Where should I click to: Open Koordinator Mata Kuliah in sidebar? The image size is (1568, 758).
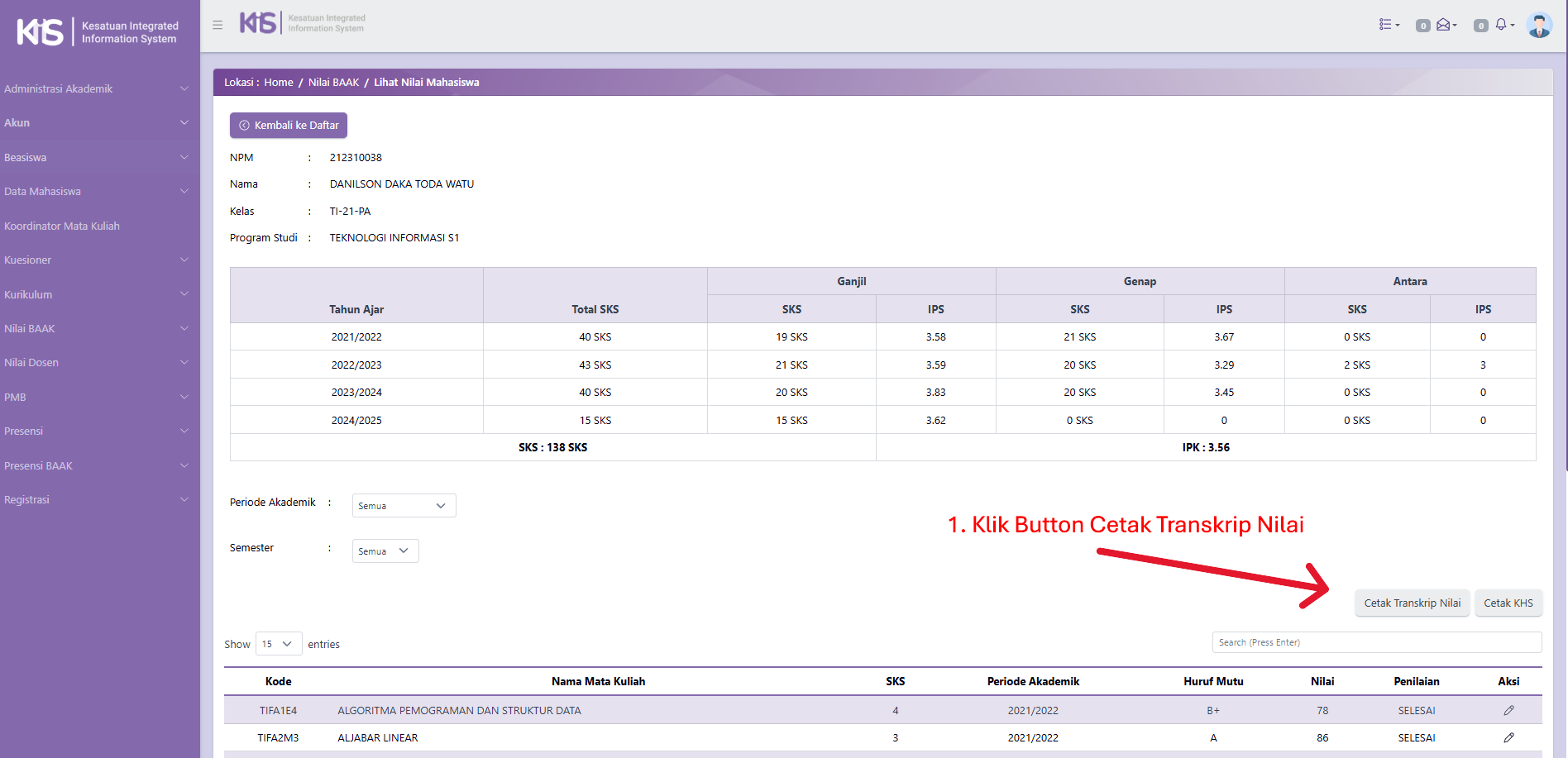pyautogui.click(x=62, y=226)
